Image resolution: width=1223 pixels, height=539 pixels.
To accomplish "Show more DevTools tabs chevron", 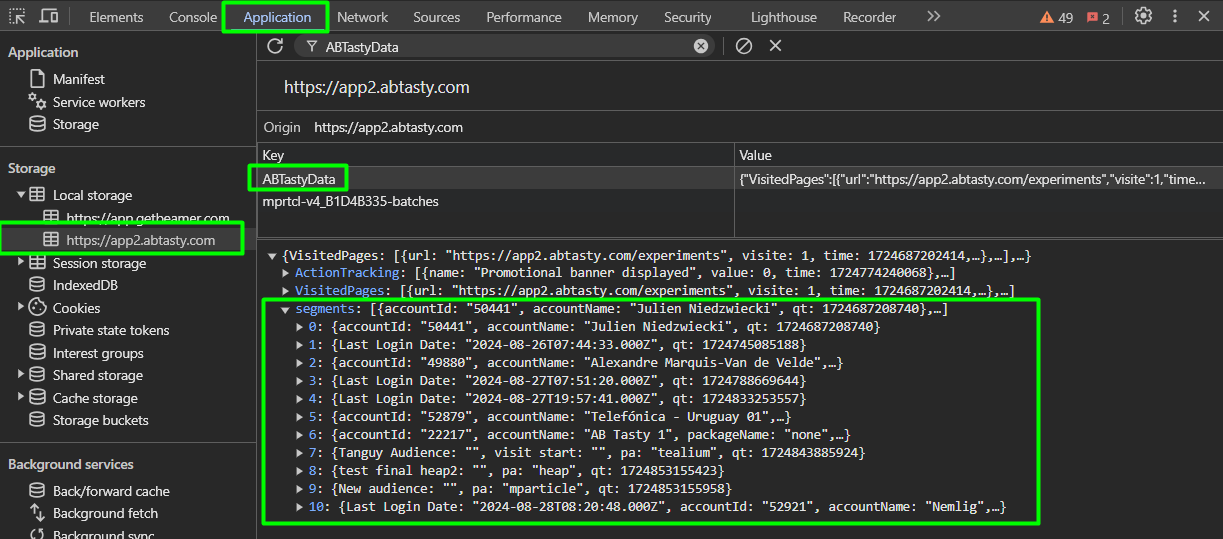I will pyautogui.click(x=933, y=17).
